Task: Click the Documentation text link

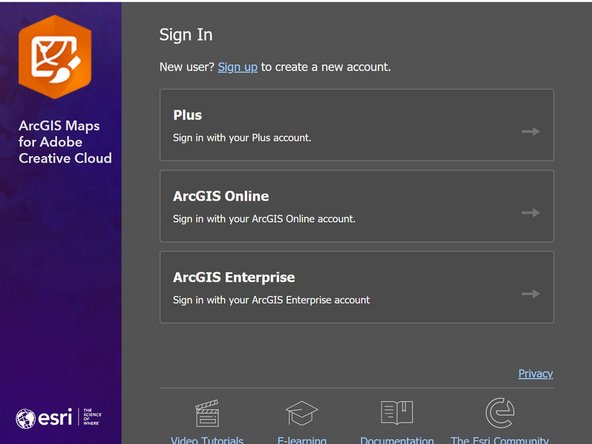Action: (x=397, y=440)
